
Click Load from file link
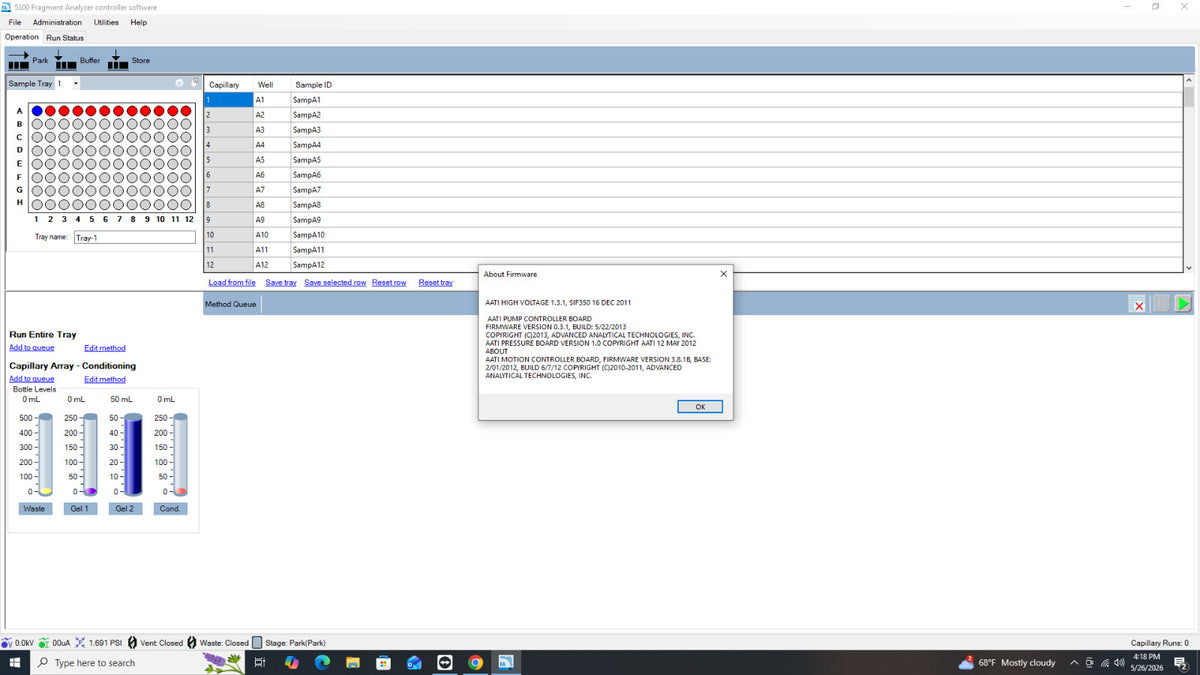pos(232,283)
